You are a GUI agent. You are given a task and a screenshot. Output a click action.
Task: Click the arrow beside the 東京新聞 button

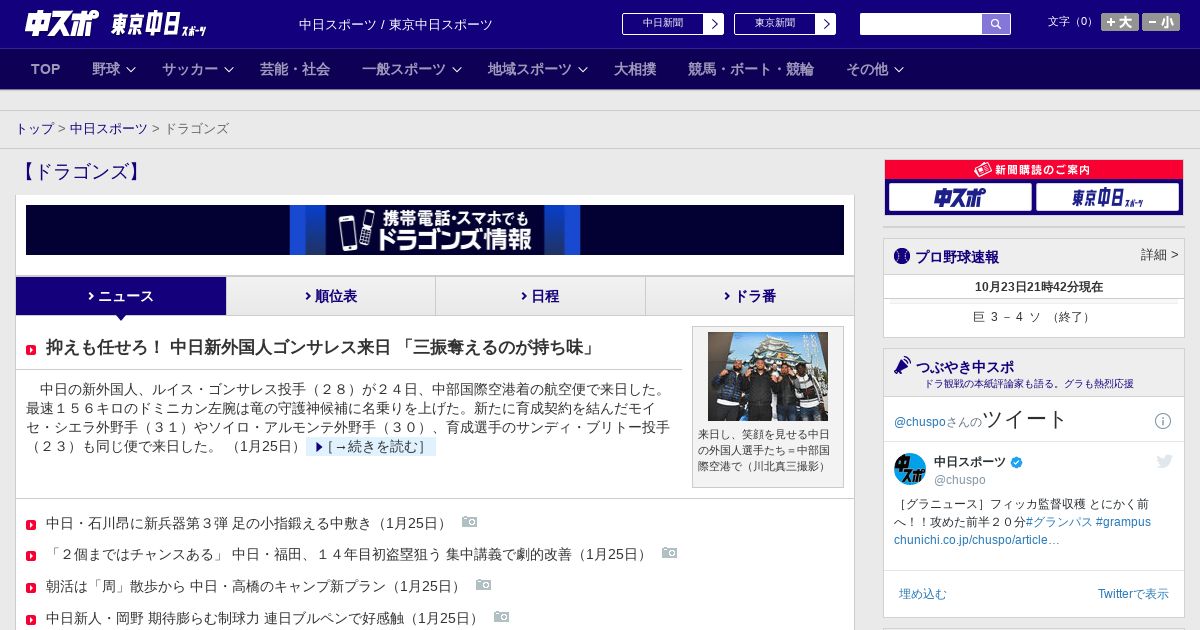click(x=826, y=24)
